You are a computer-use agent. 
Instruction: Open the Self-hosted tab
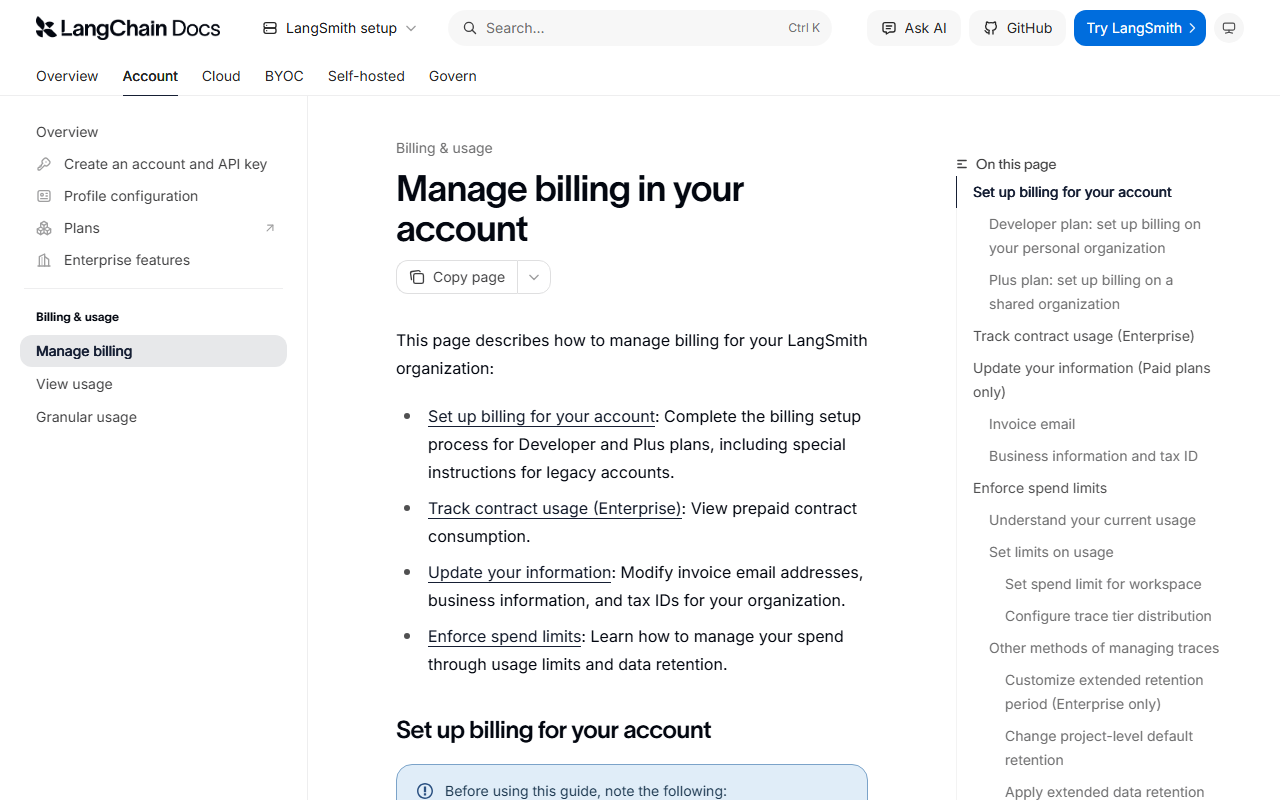(366, 76)
